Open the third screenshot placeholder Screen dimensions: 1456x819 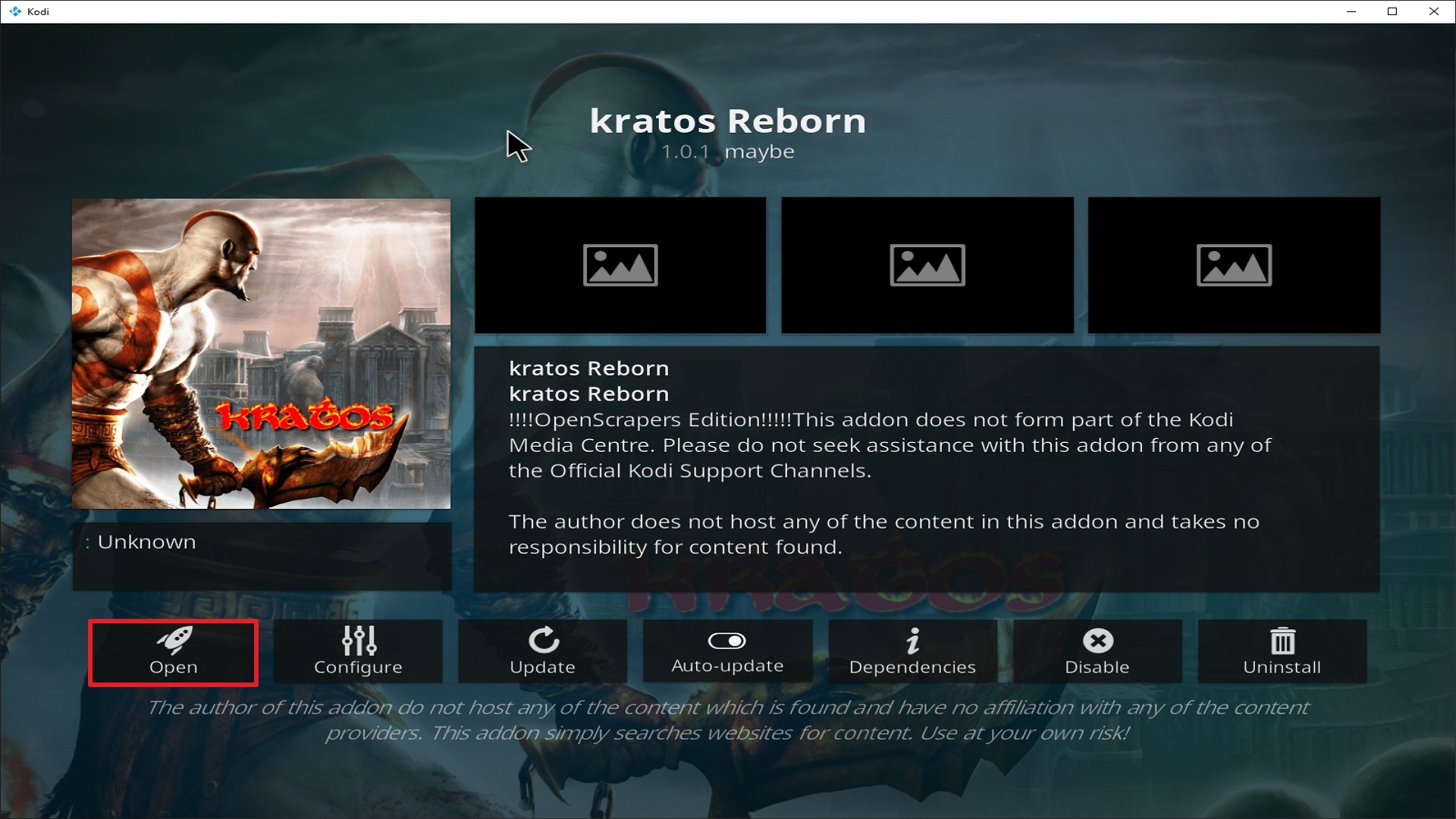click(x=1234, y=265)
